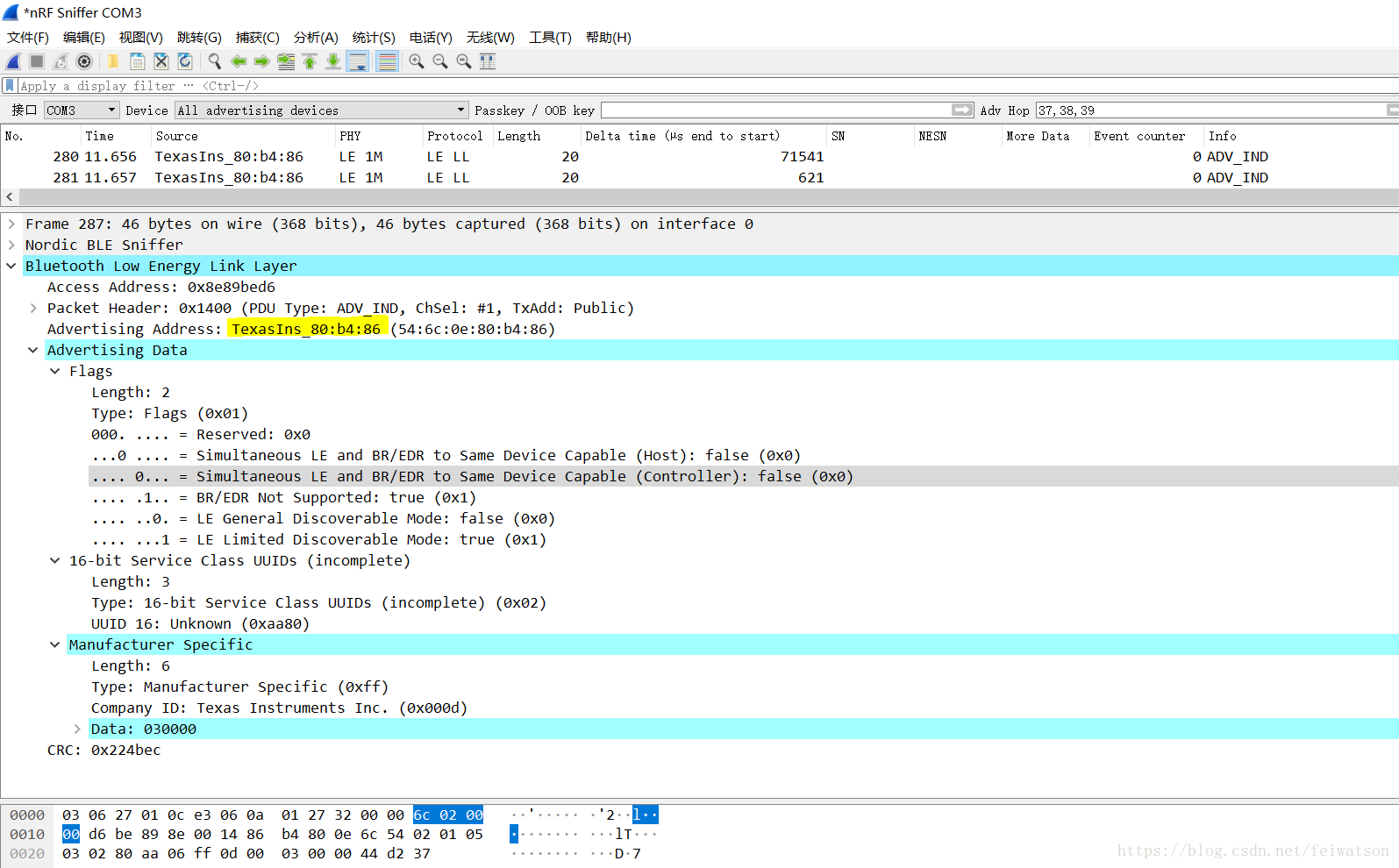Restart the current capture
The width and height of the screenshot is (1399, 868).
pos(61,61)
